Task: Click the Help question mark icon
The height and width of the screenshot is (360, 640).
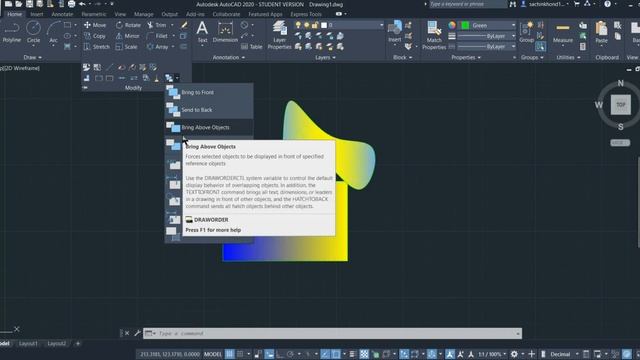Action: [x=608, y=4]
